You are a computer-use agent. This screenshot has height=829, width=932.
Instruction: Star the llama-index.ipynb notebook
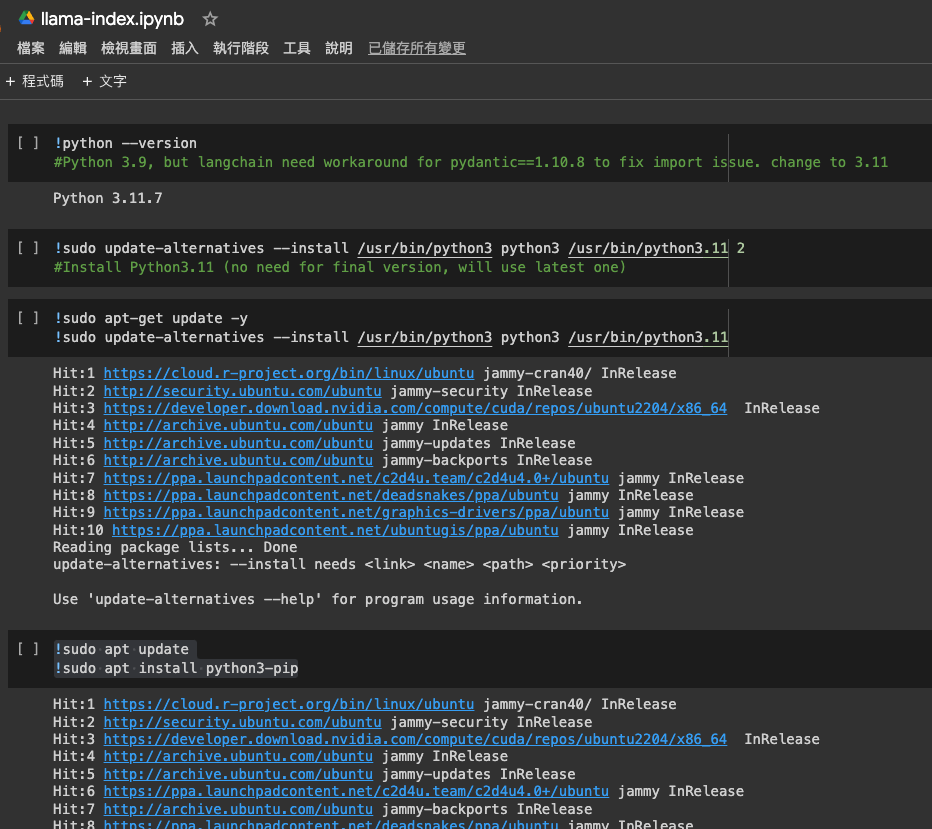pyautogui.click(x=210, y=19)
